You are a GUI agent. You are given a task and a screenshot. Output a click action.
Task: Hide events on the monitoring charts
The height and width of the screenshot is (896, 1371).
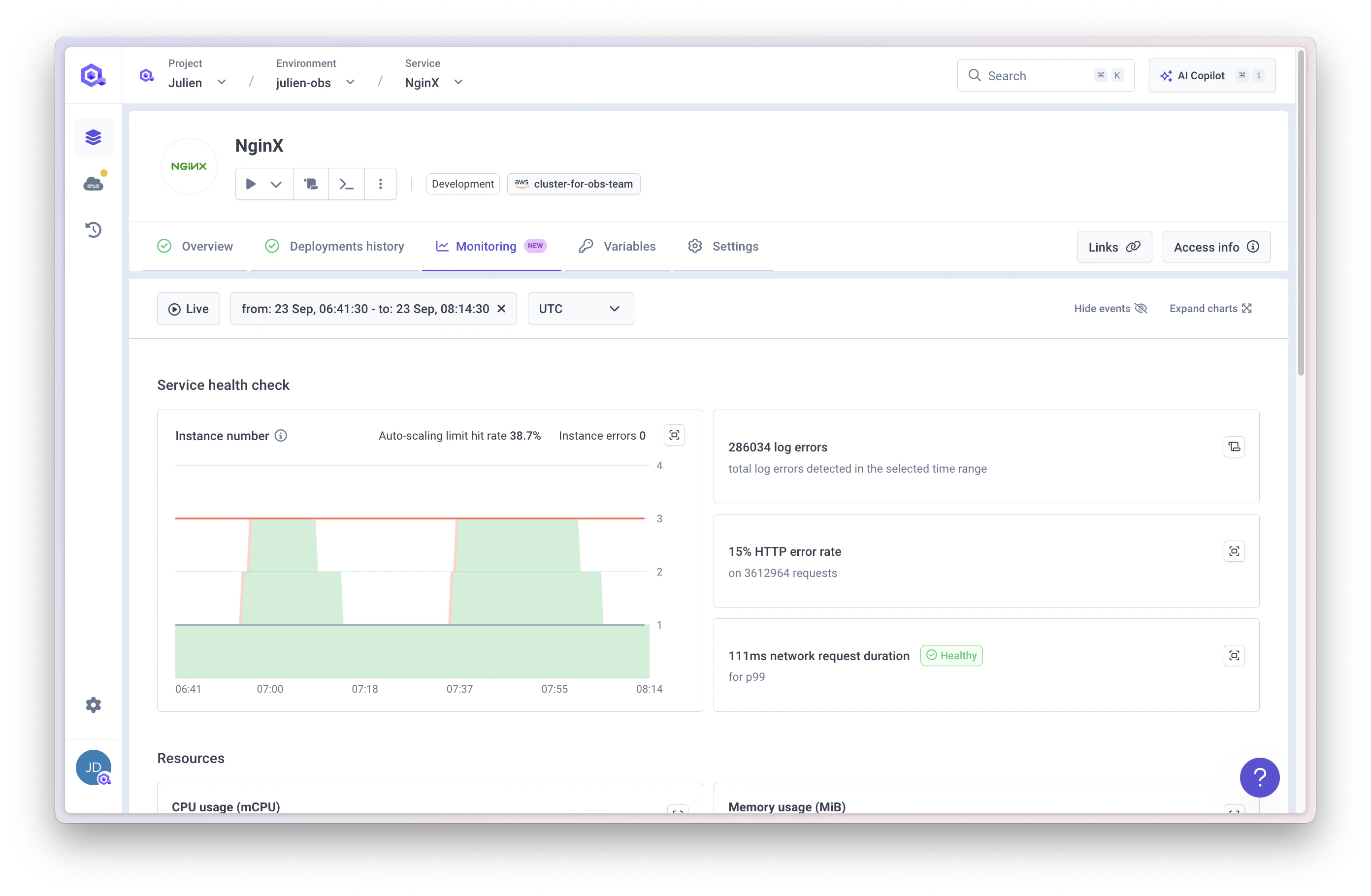coord(1110,308)
